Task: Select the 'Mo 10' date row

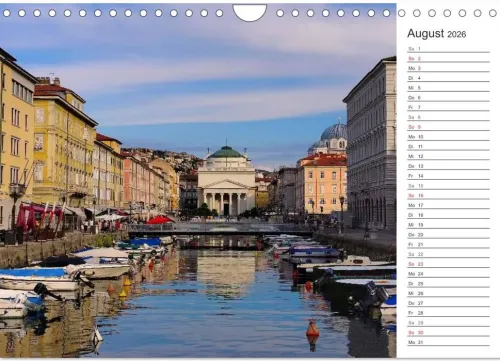Action: click(448, 137)
